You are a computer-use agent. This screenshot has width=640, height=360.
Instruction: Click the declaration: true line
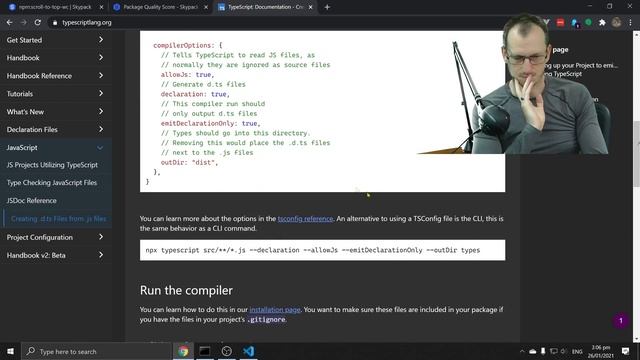point(195,94)
